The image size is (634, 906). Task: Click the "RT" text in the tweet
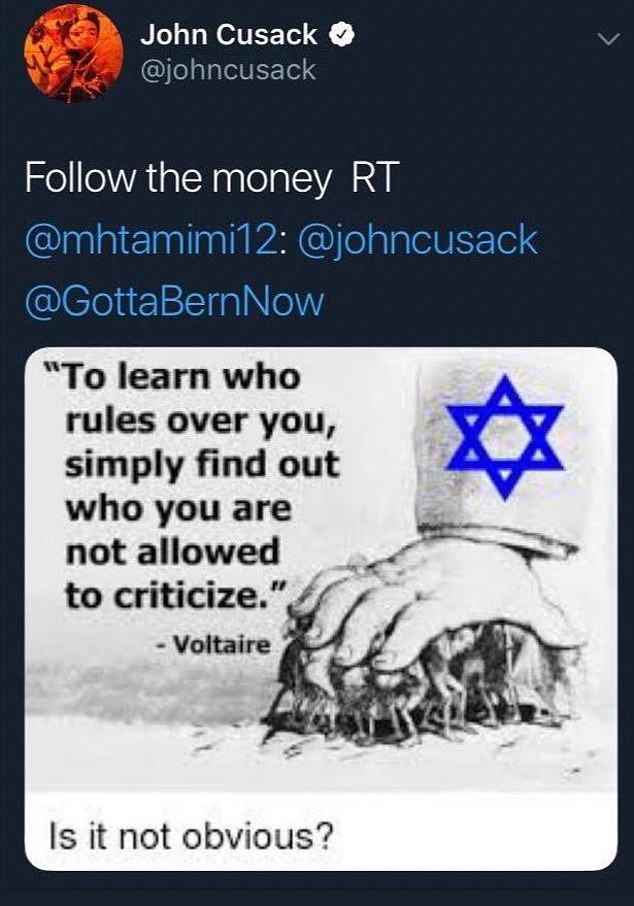pyautogui.click(x=375, y=180)
